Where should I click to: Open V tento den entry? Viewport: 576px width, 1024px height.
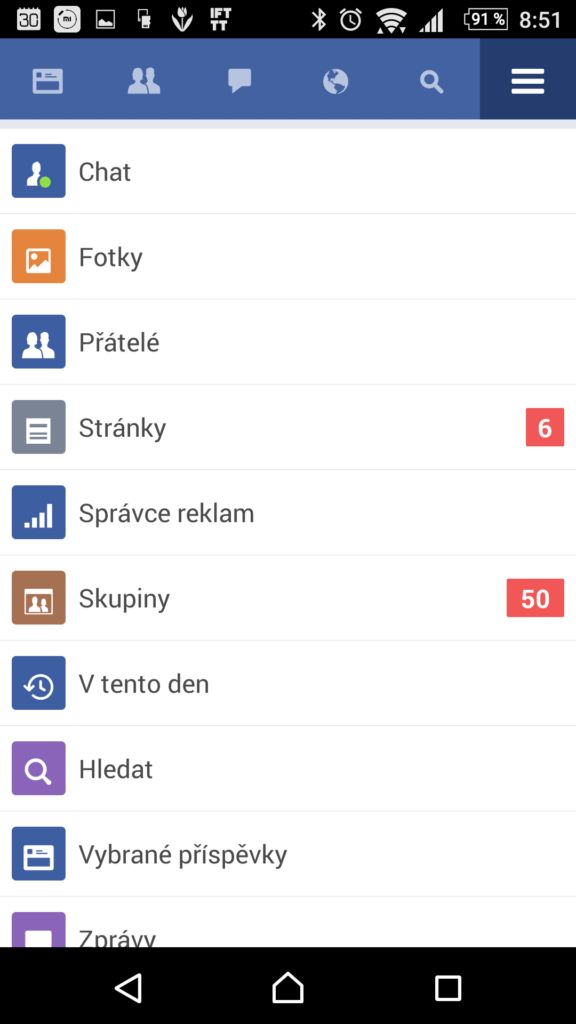tap(288, 683)
